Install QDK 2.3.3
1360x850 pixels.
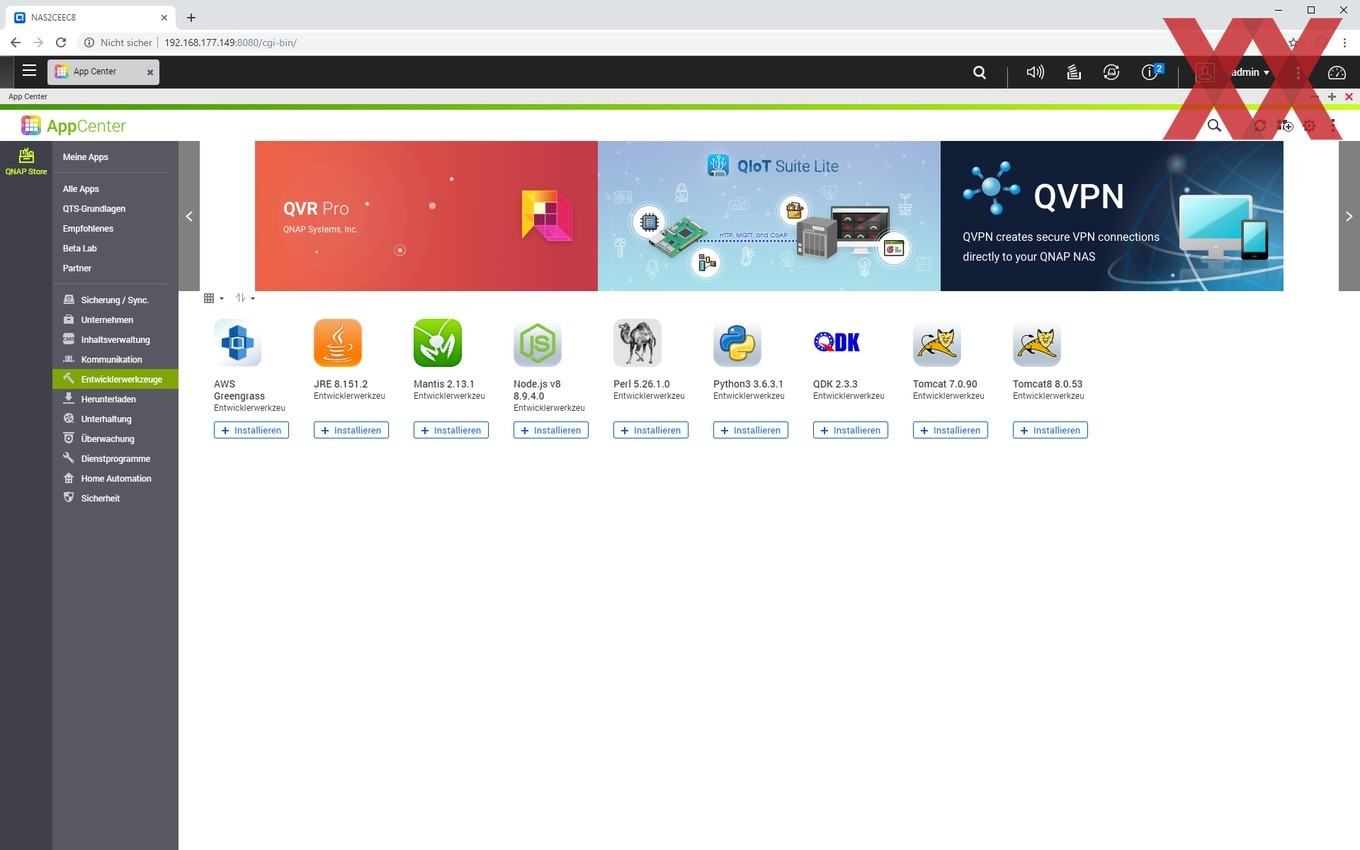(851, 430)
